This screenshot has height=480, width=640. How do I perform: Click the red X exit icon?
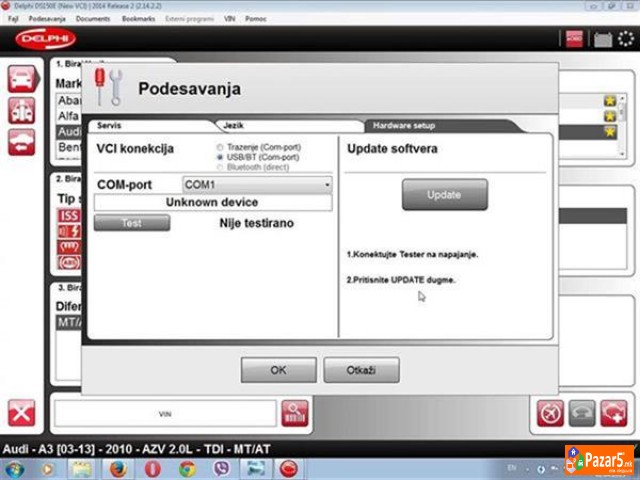[x=22, y=413]
